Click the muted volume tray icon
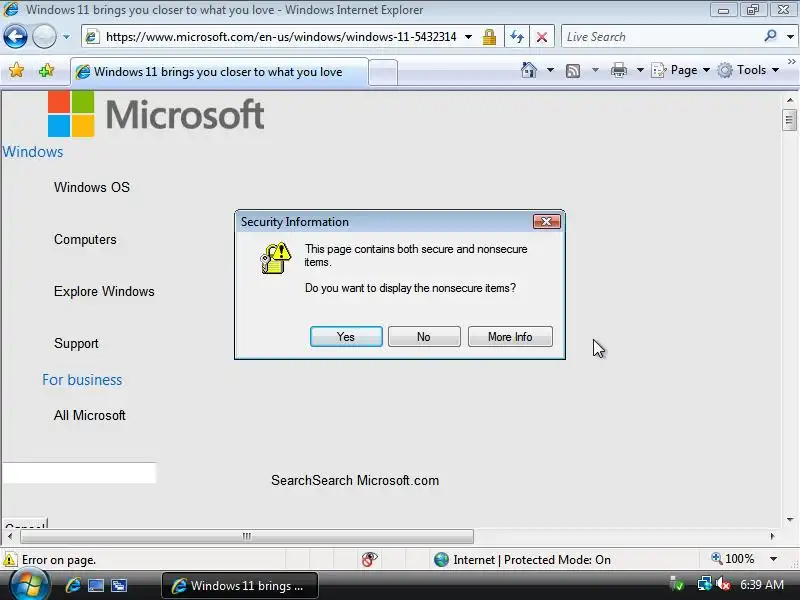The height and width of the screenshot is (600, 800). [x=723, y=584]
